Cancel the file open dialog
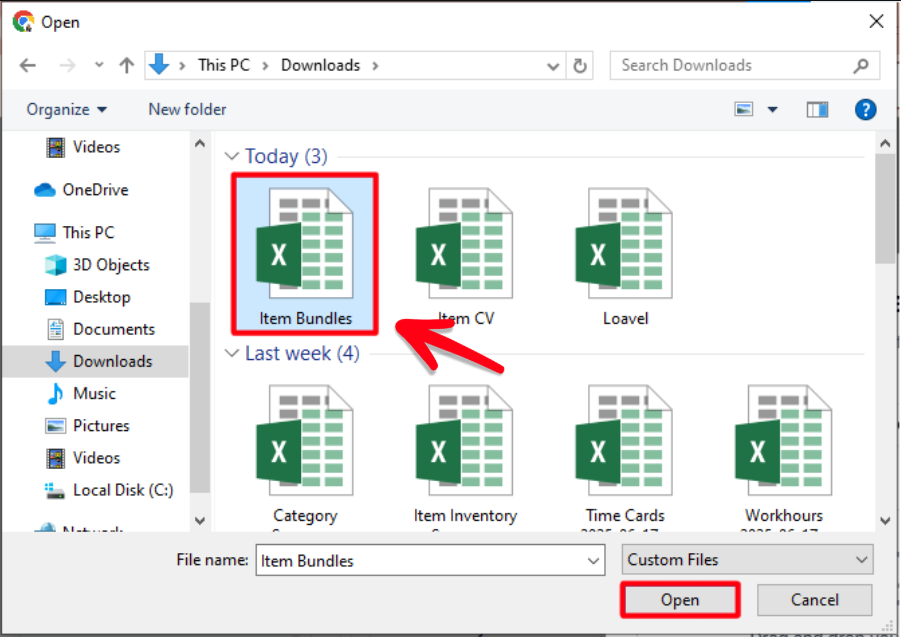The height and width of the screenshot is (637, 901). [814, 600]
